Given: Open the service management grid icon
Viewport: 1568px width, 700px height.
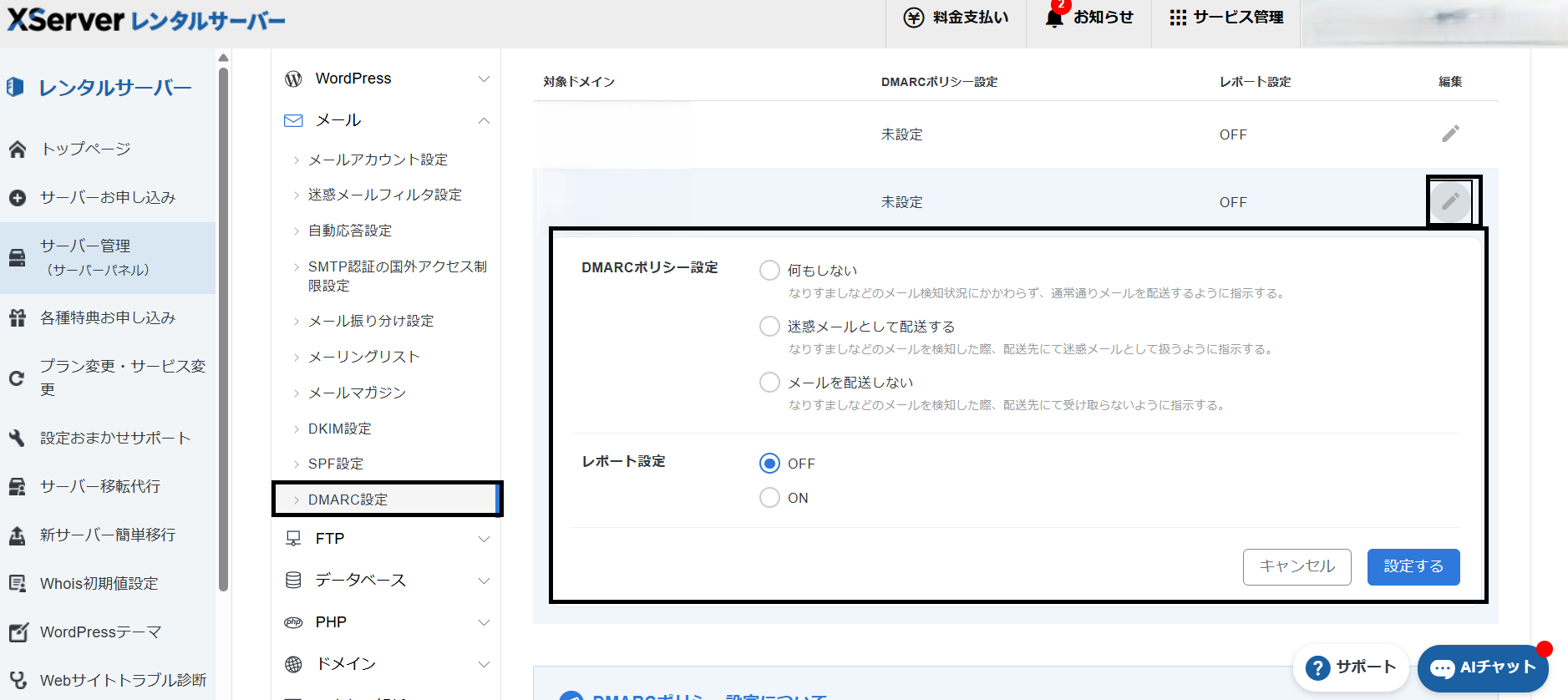Looking at the screenshot, I should coord(1178,18).
